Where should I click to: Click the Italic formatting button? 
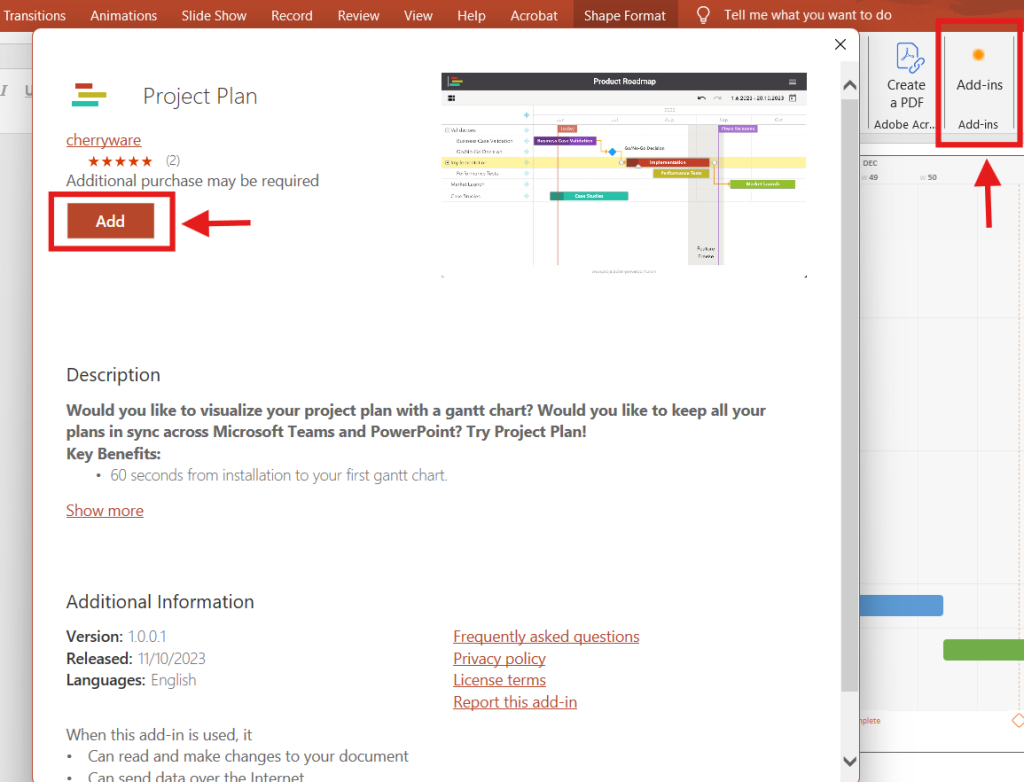4,90
